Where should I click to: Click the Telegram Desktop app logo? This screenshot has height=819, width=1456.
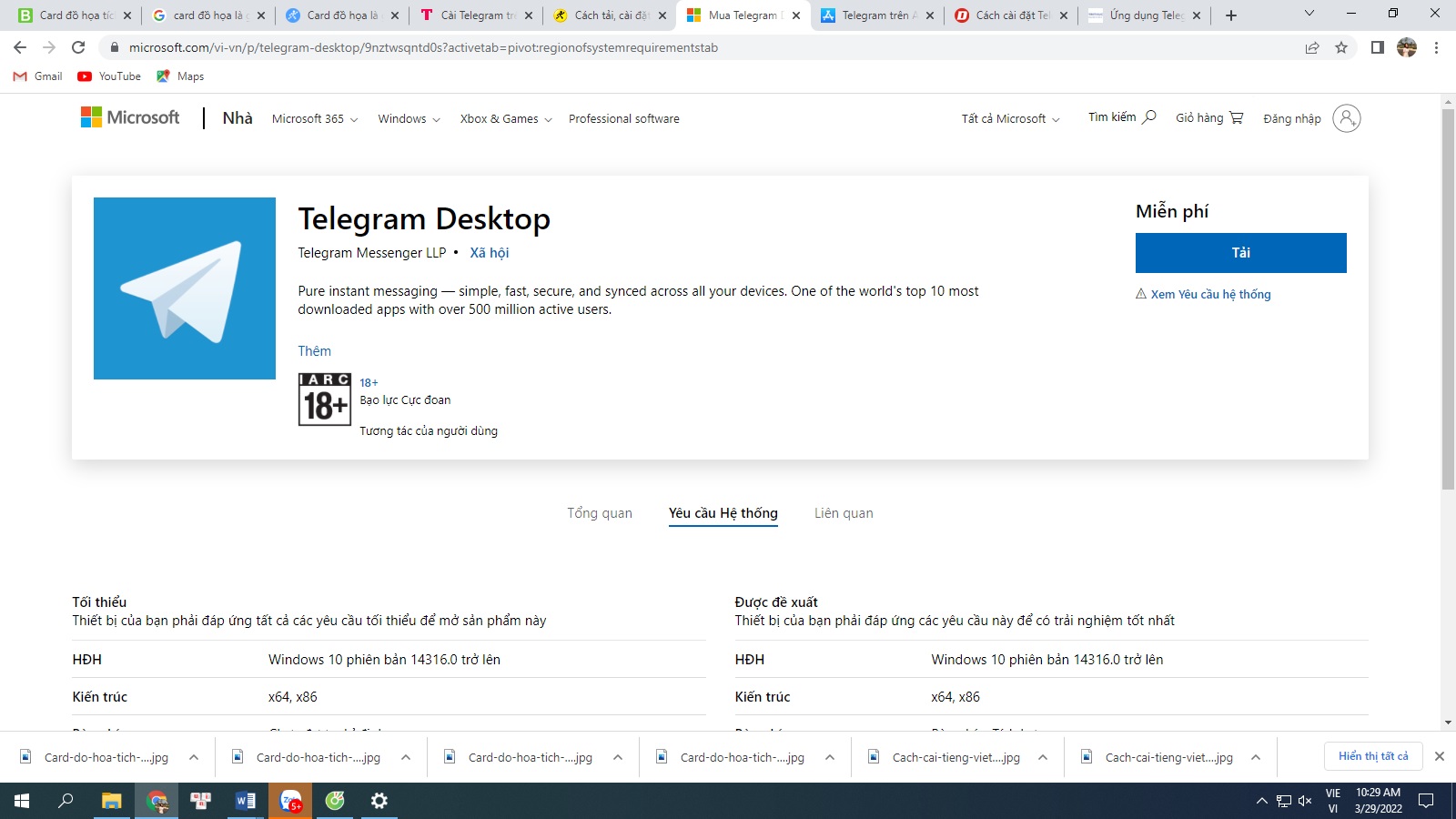185,288
